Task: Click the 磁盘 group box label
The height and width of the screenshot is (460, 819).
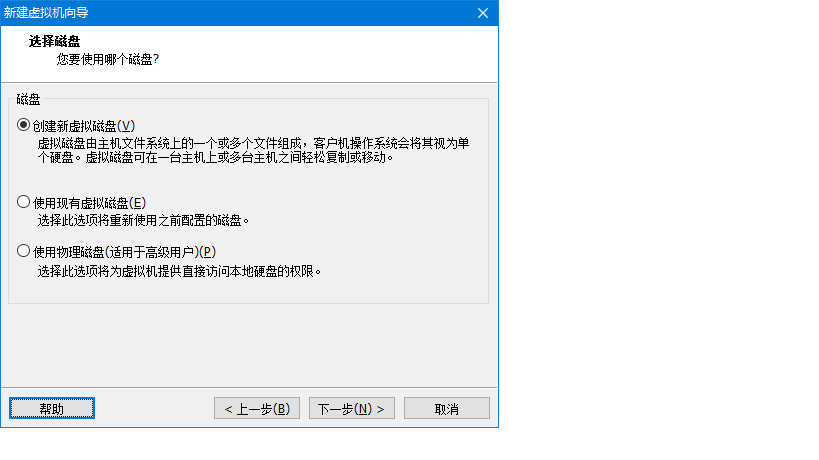Action: coord(28,99)
